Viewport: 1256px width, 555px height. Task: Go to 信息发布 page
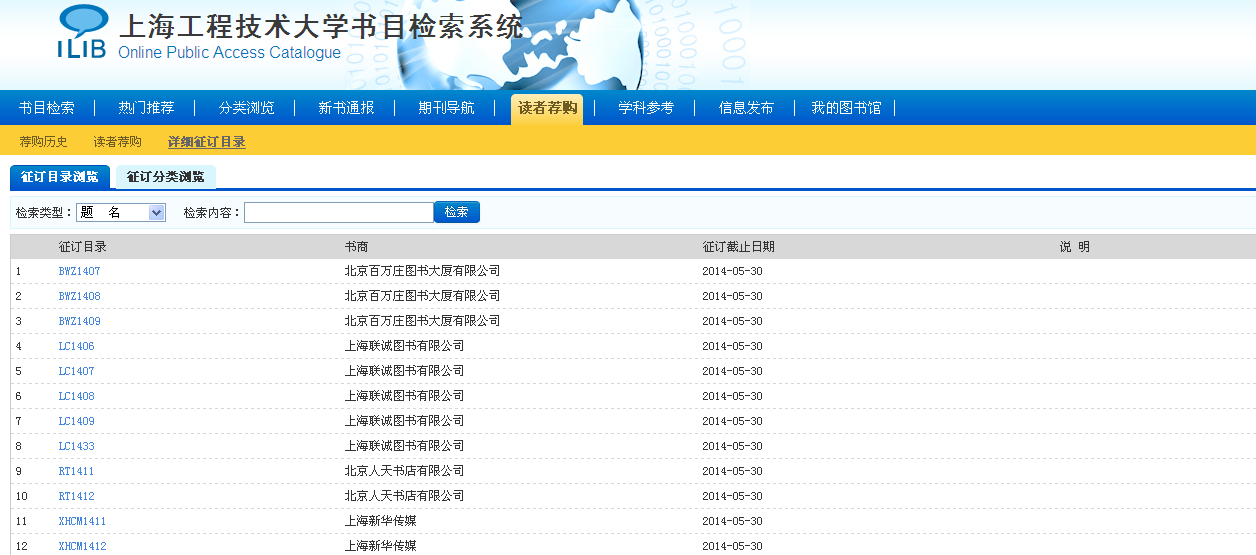point(746,108)
